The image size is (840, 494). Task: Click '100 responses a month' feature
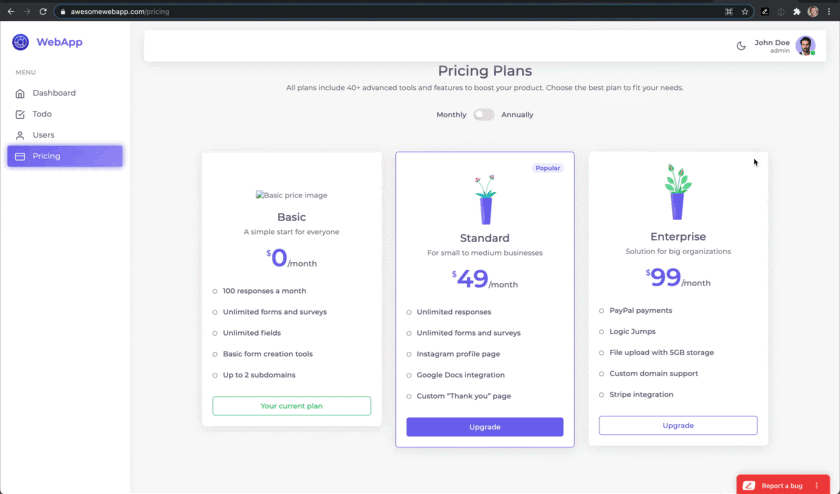[265, 291]
